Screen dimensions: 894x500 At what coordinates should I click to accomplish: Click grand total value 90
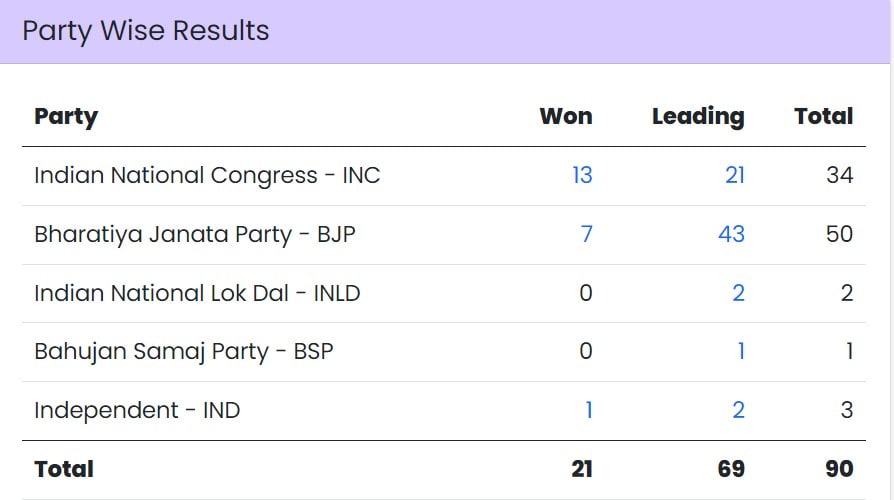coord(839,469)
